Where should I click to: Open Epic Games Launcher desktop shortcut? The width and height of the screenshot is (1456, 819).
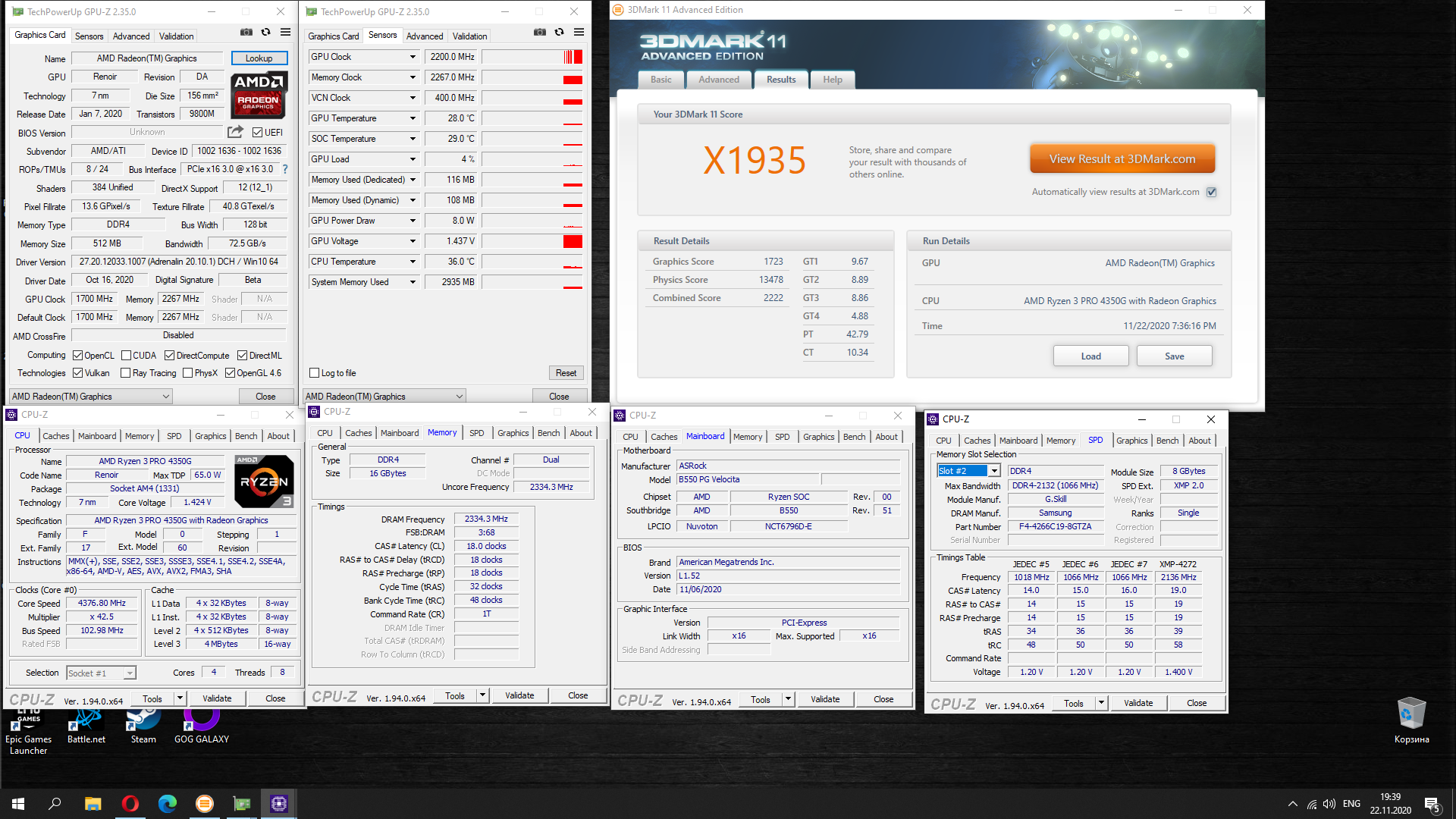click(x=28, y=730)
